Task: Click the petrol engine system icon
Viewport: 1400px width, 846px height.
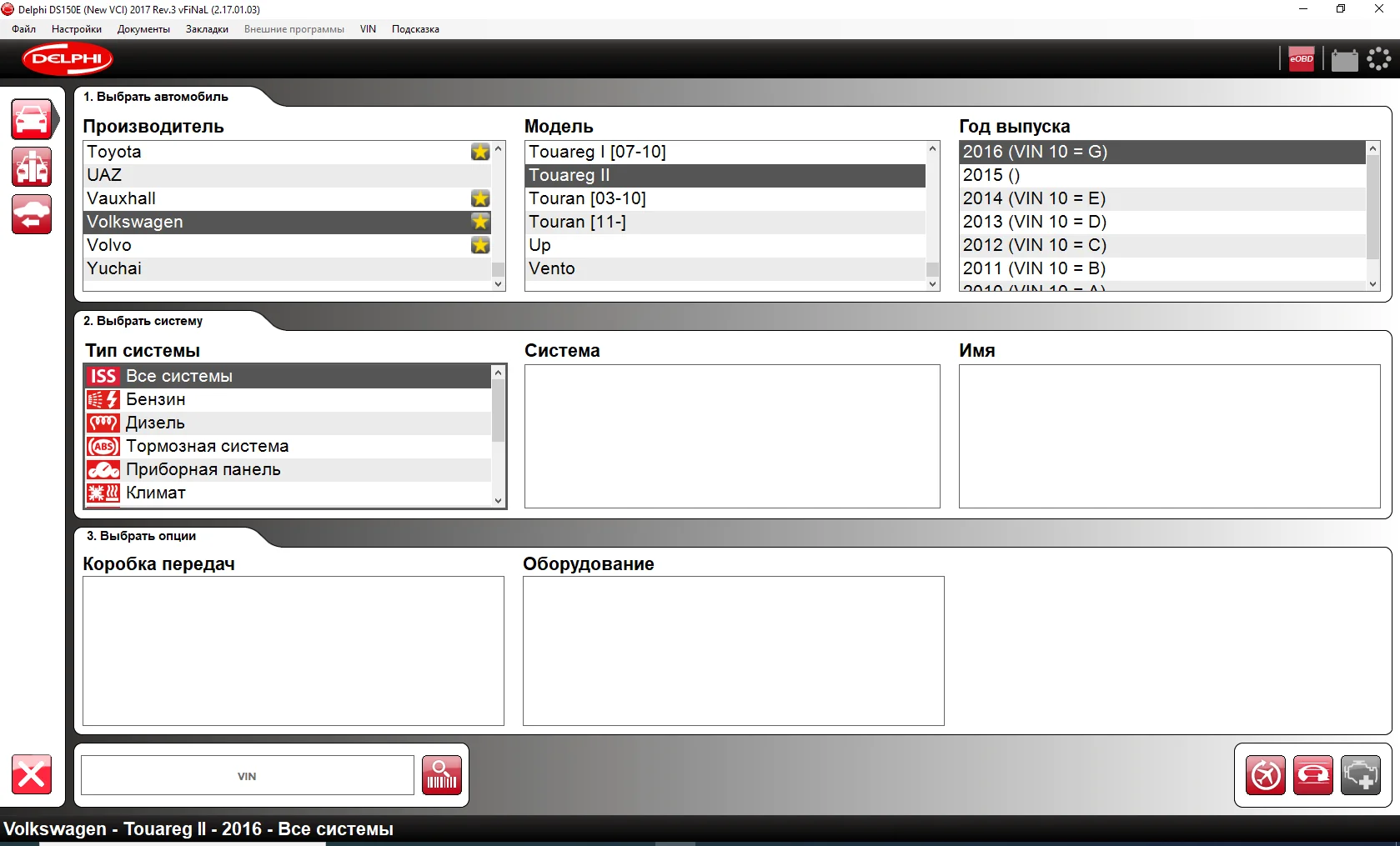Action: point(103,399)
